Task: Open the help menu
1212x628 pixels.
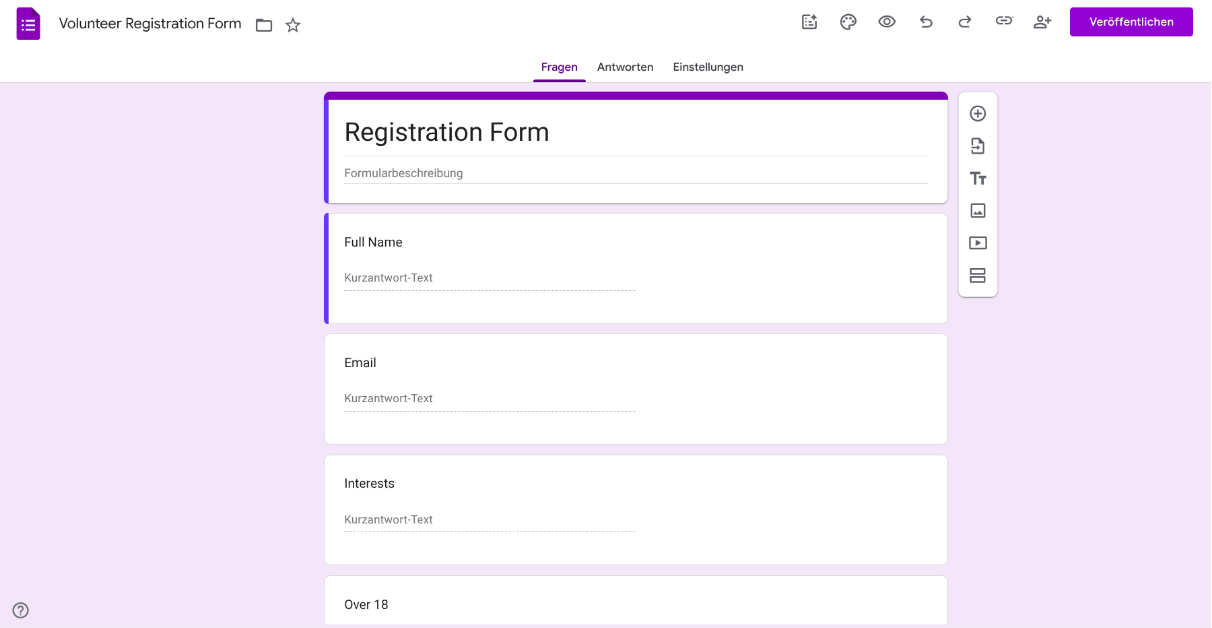Action: tap(20, 609)
